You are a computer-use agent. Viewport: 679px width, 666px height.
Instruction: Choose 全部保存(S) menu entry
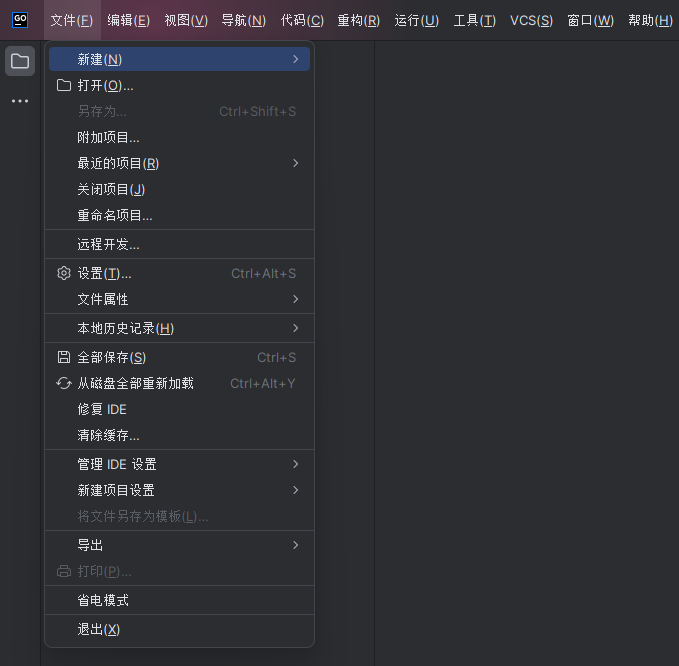point(179,357)
